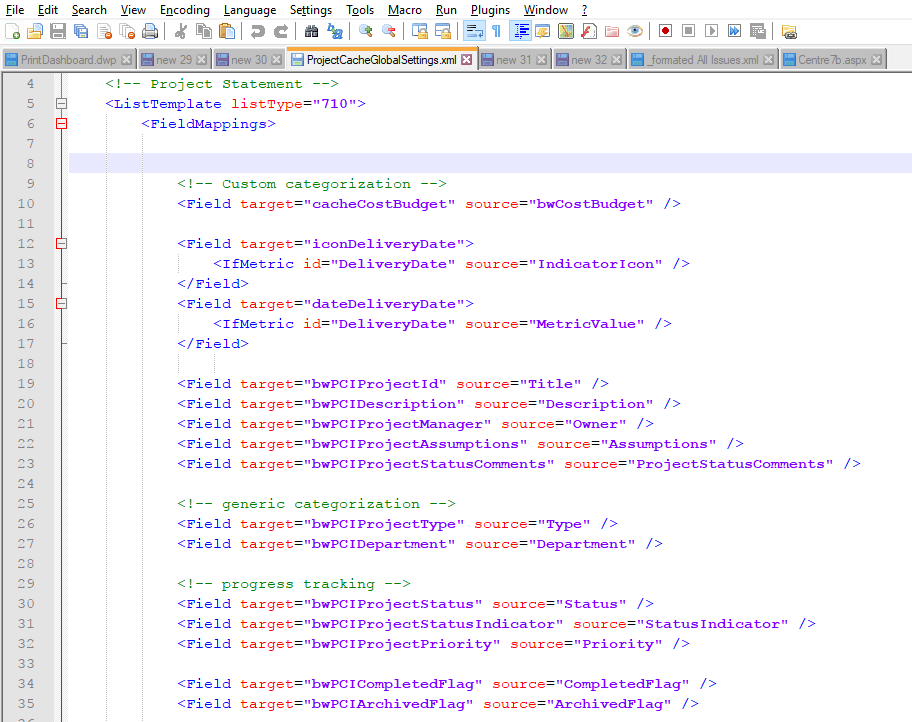Zoom in with the magnifier plus icon
912x722 pixels.
(x=365, y=31)
